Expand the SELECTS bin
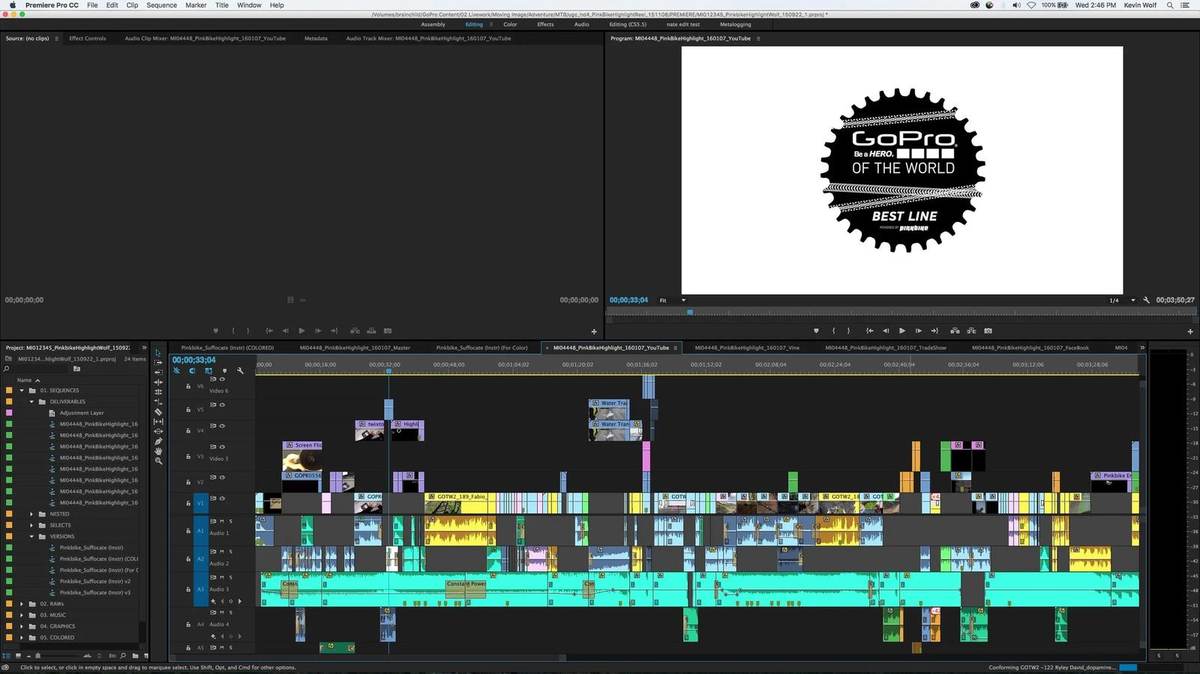 click(31, 525)
